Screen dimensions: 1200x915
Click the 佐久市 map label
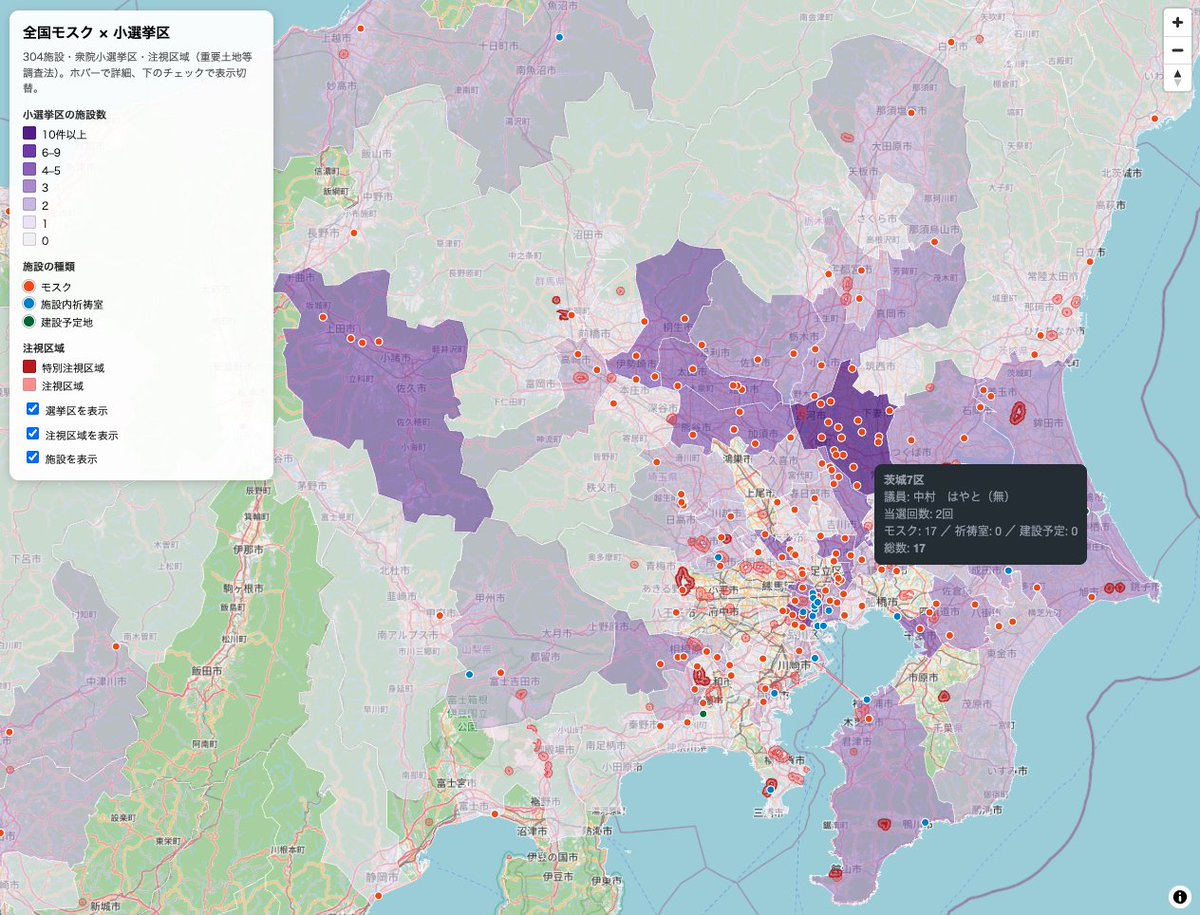pos(411,386)
